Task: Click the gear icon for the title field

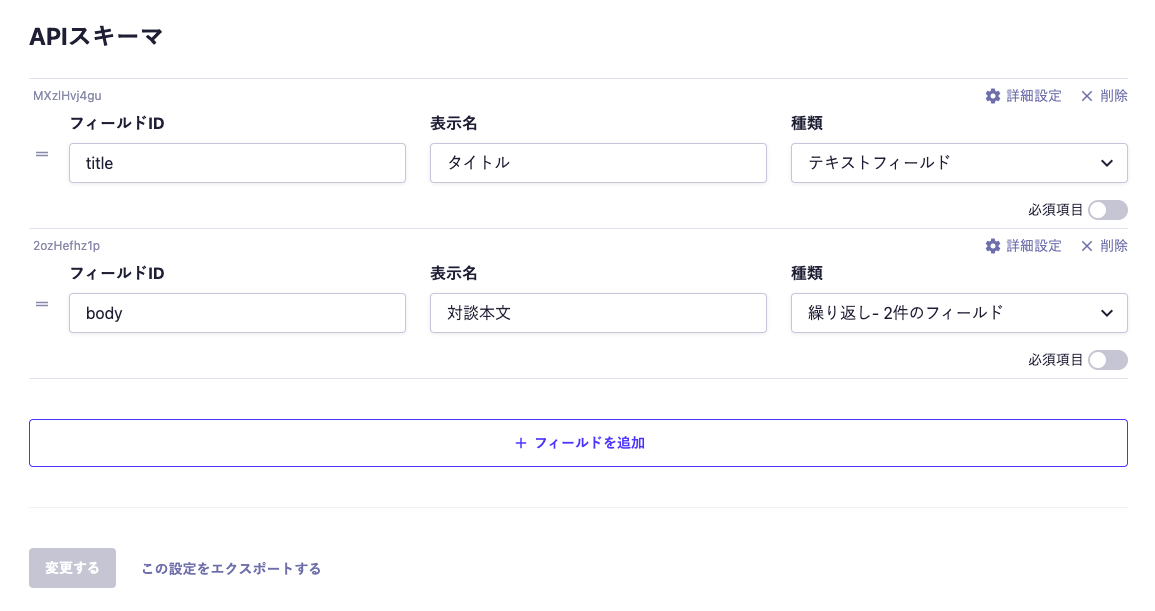Action: coord(993,96)
